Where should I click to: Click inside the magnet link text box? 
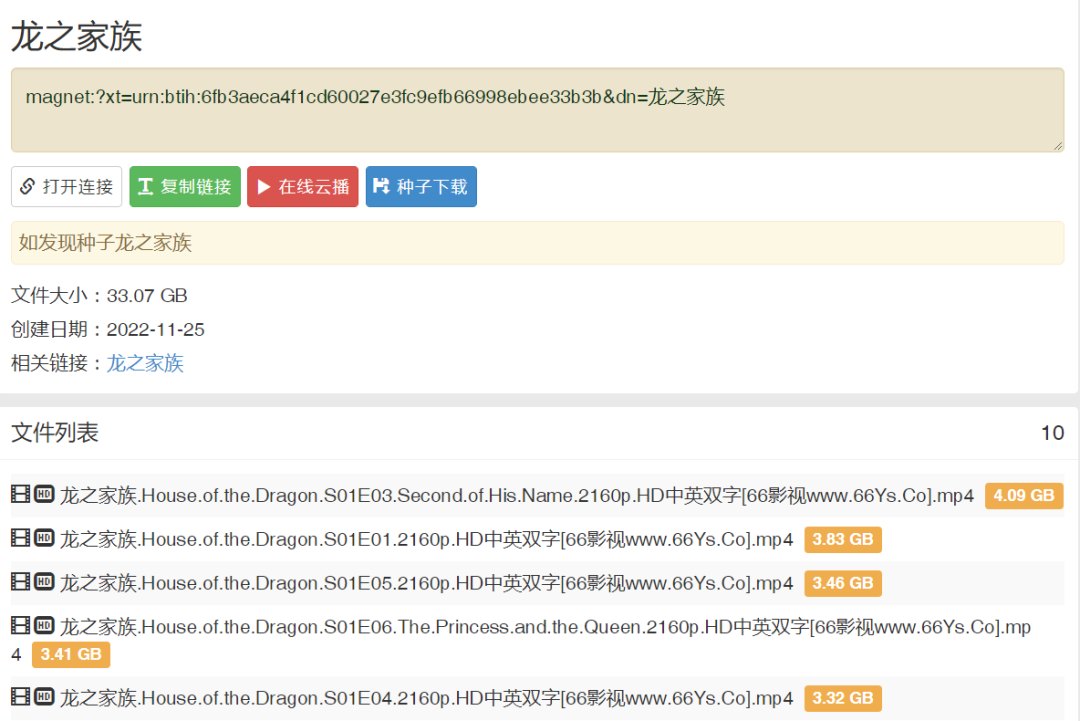click(537, 109)
